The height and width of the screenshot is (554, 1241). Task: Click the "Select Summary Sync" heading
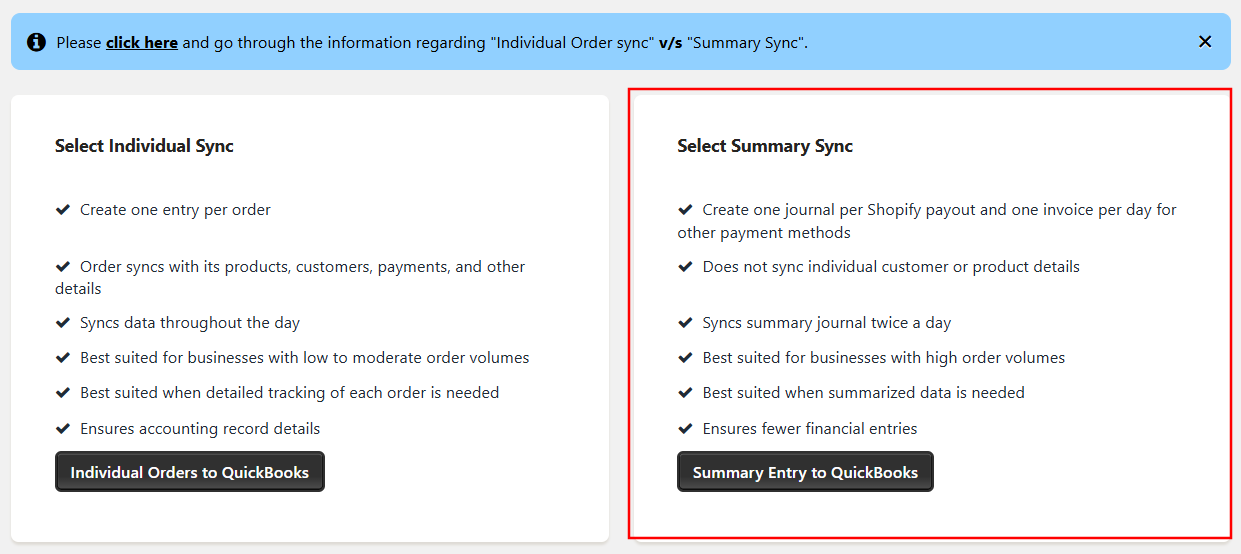click(765, 146)
